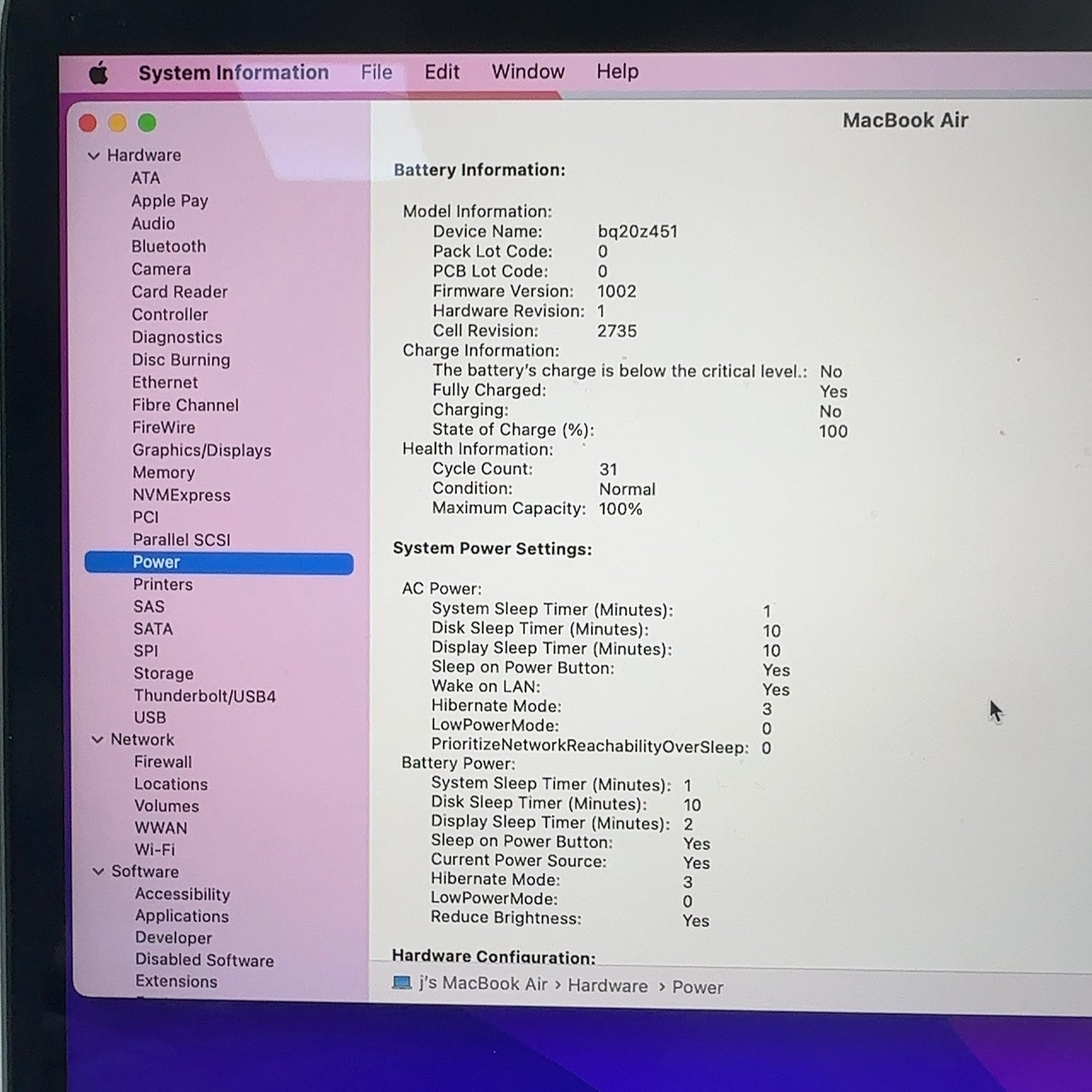The height and width of the screenshot is (1092, 1092).
Task: Click Hardware in the path bar
Action: click(608, 986)
